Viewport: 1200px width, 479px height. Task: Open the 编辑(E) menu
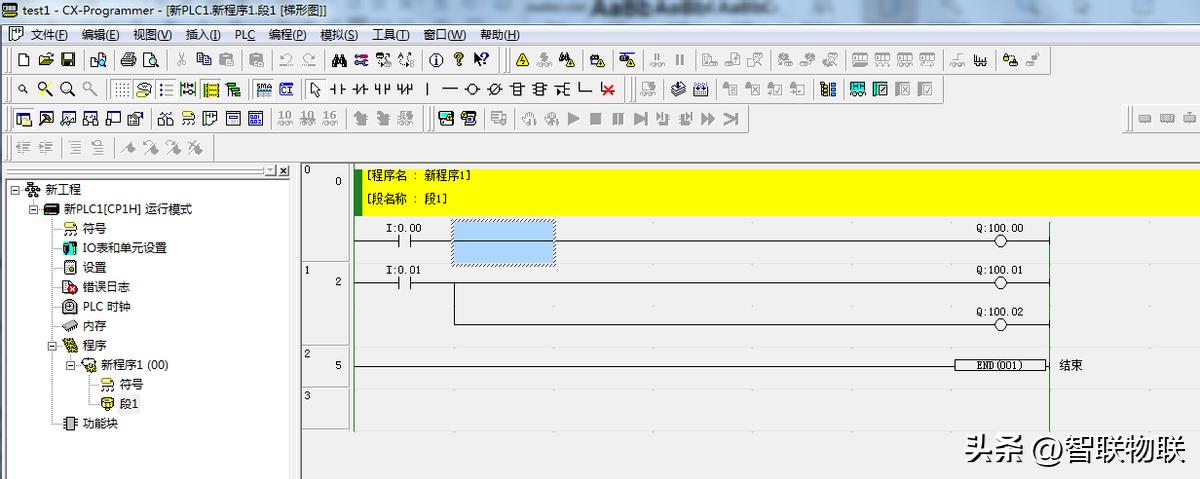click(x=101, y=34)
